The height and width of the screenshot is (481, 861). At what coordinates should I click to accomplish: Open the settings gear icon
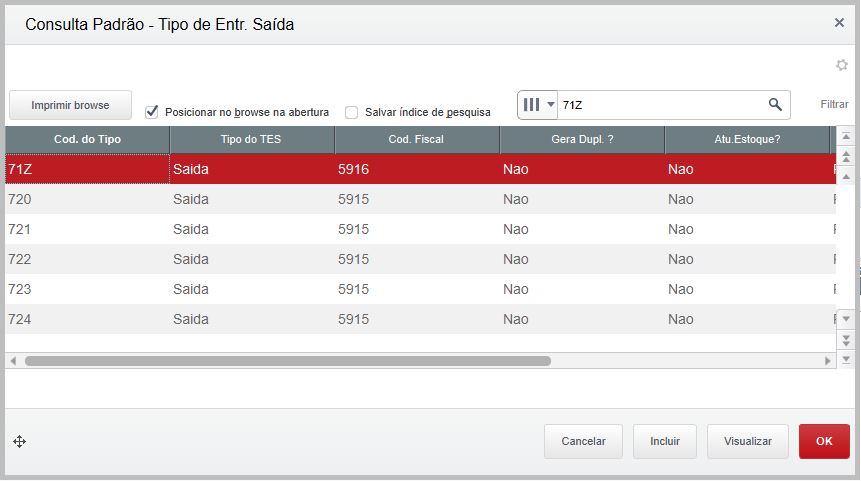(841, 65)
